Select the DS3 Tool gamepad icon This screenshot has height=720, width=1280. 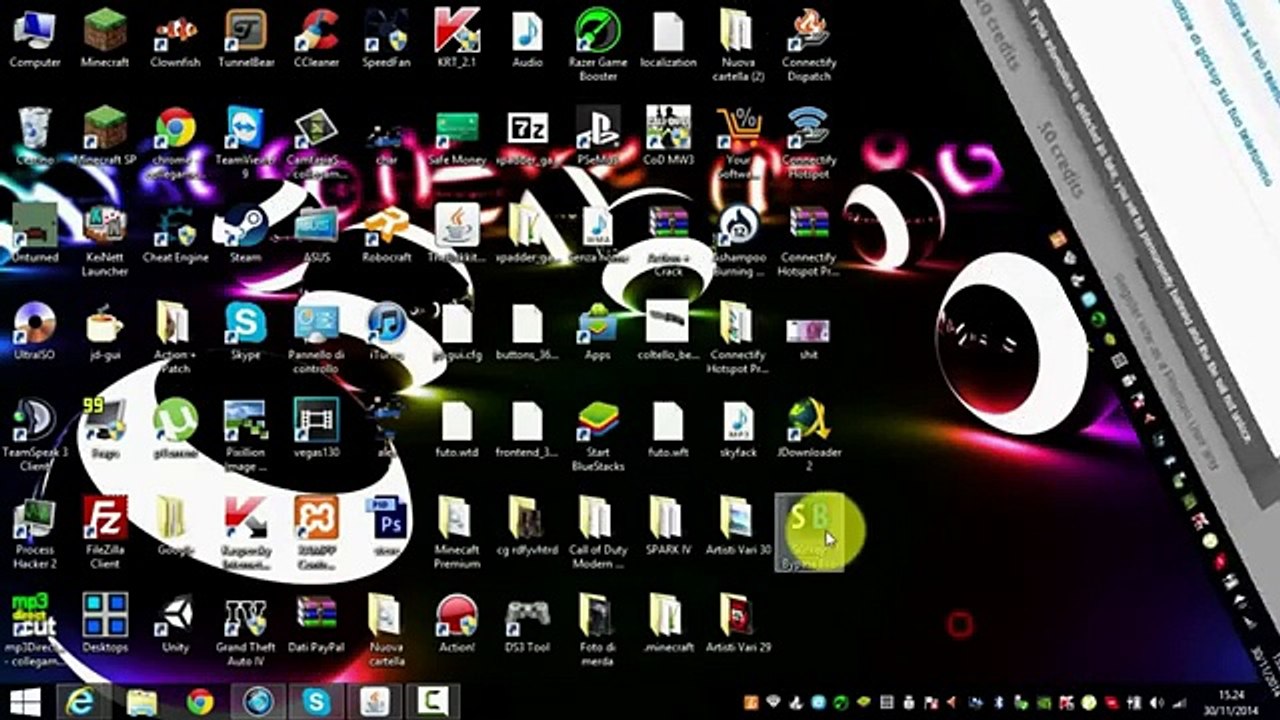point(527,625)
